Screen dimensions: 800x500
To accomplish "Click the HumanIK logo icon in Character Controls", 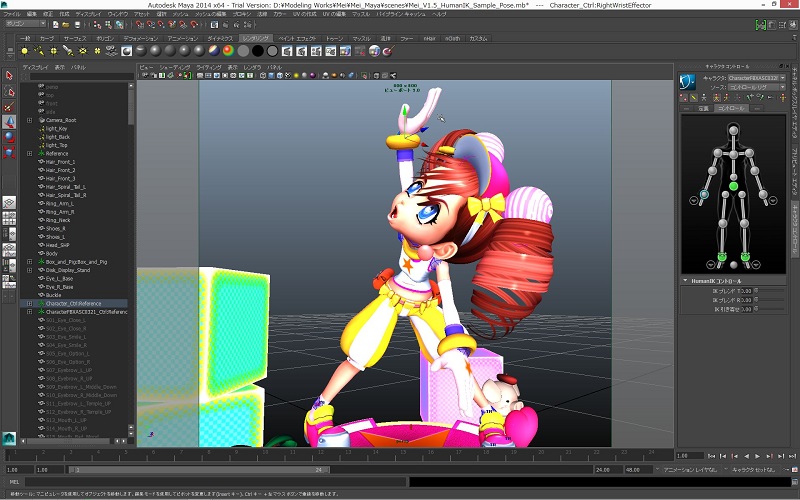I will (688, 82).
